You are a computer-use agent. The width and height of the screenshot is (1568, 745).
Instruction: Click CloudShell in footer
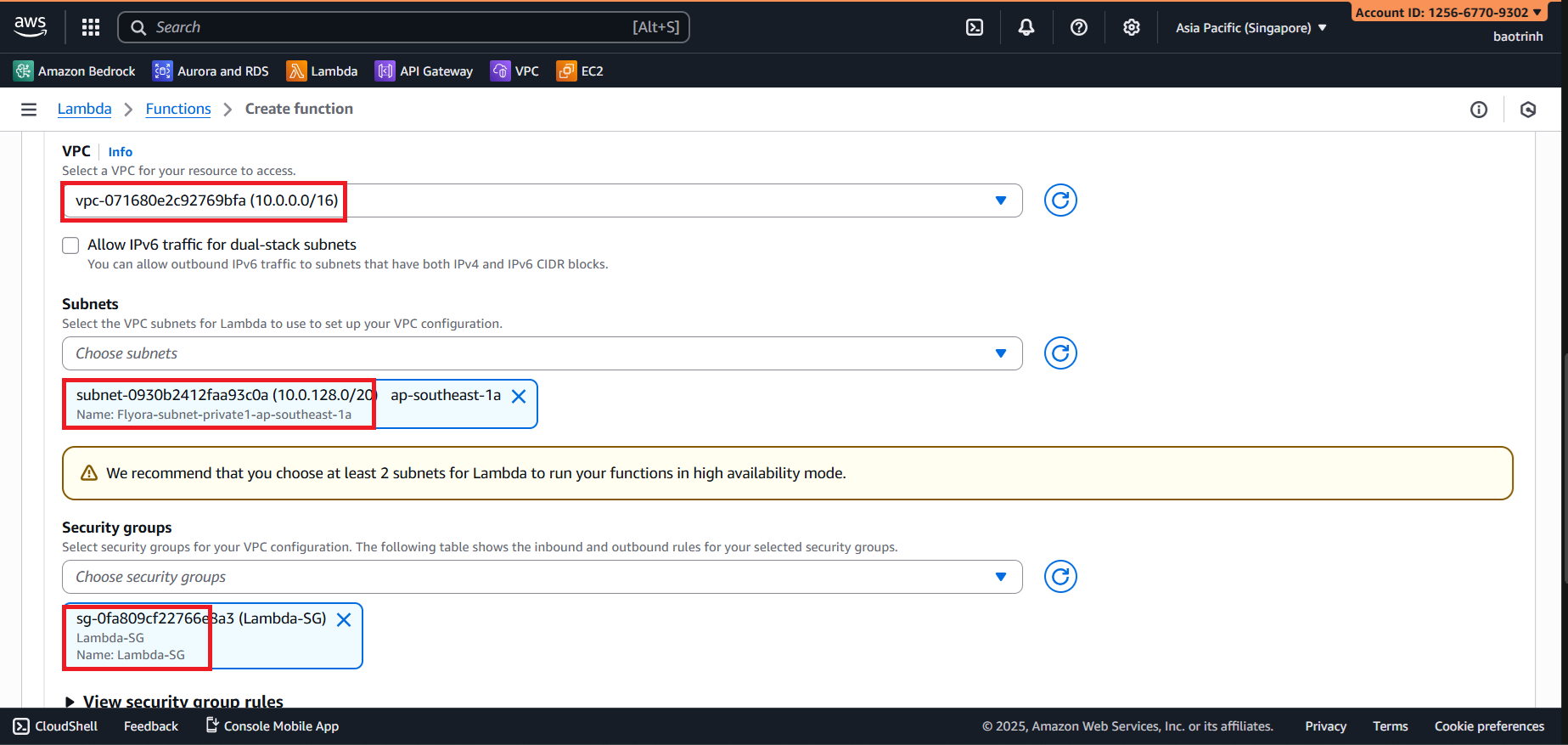(x=56, y=726)
